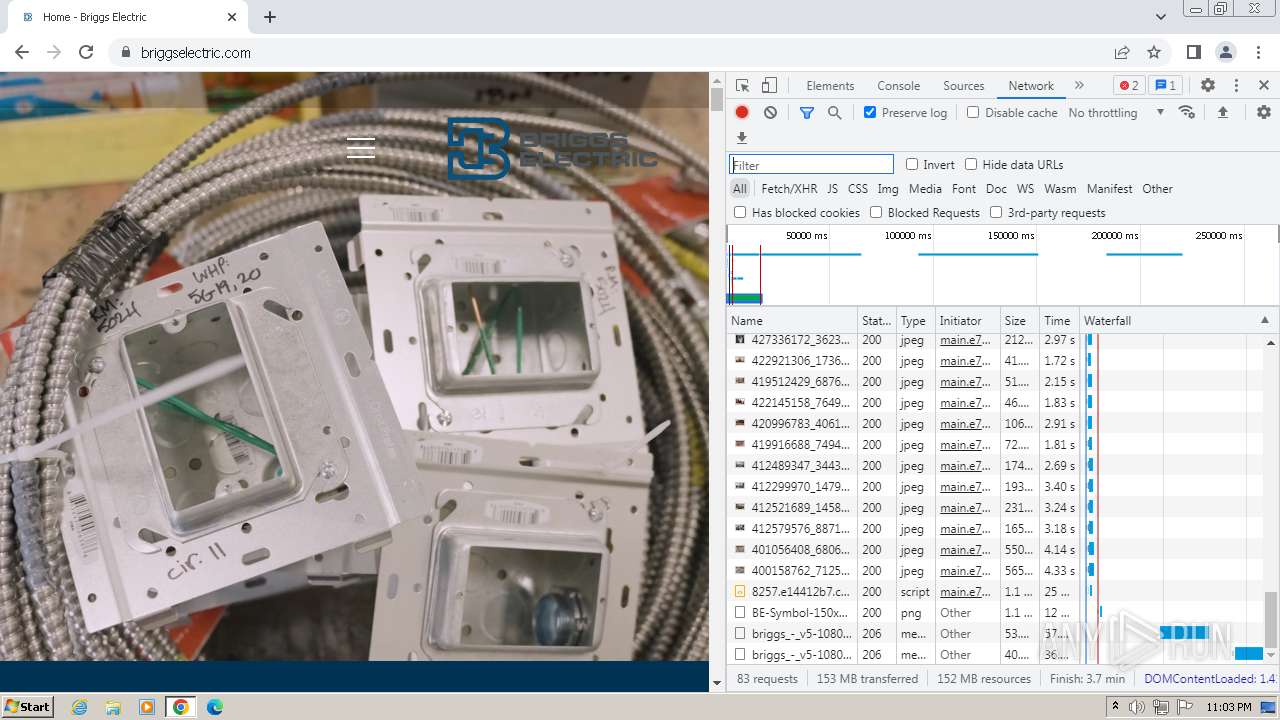The image size is (1280, 720).
Task: Sort by Waterfall column arrow
Action: tap(1265, 321)
